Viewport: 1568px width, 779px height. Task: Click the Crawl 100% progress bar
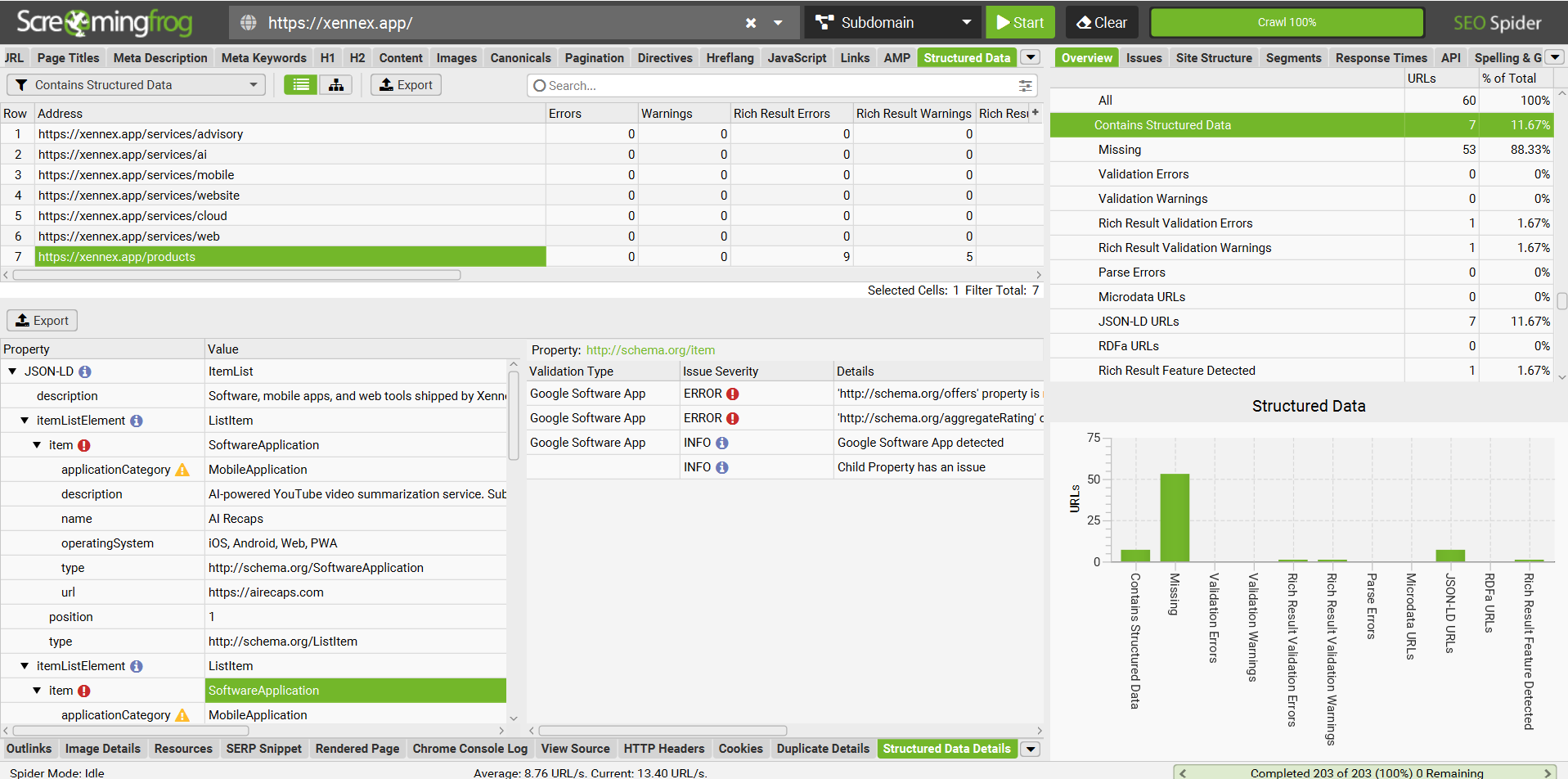pyautogui.click(x=1287, y=23)
